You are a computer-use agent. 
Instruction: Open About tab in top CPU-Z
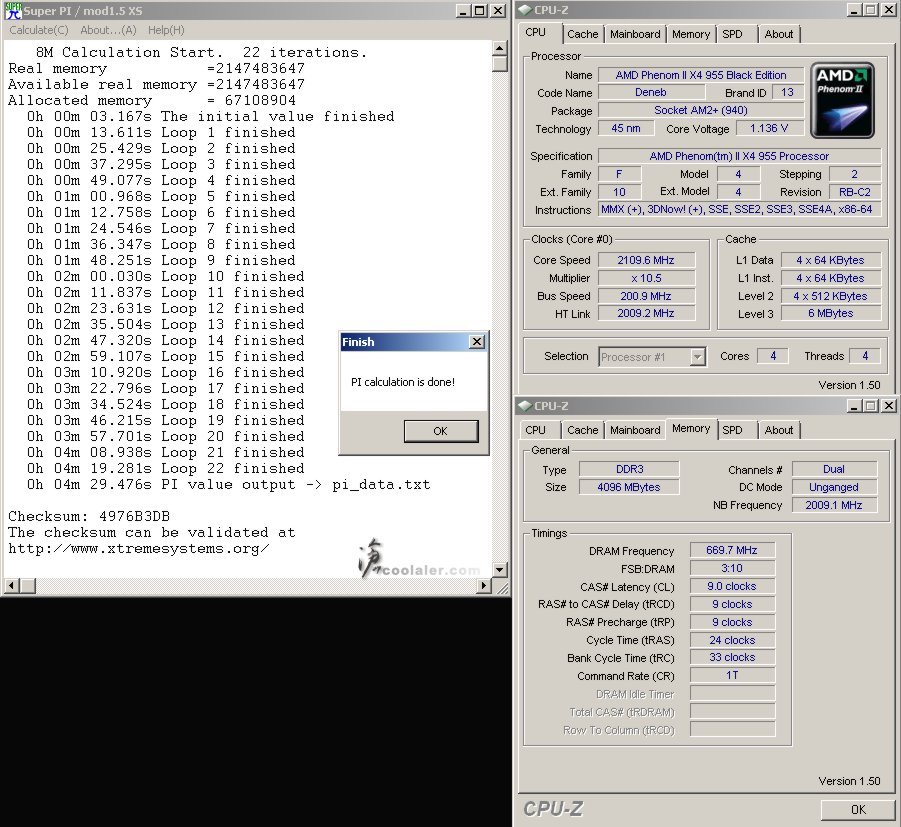point(779,34)
